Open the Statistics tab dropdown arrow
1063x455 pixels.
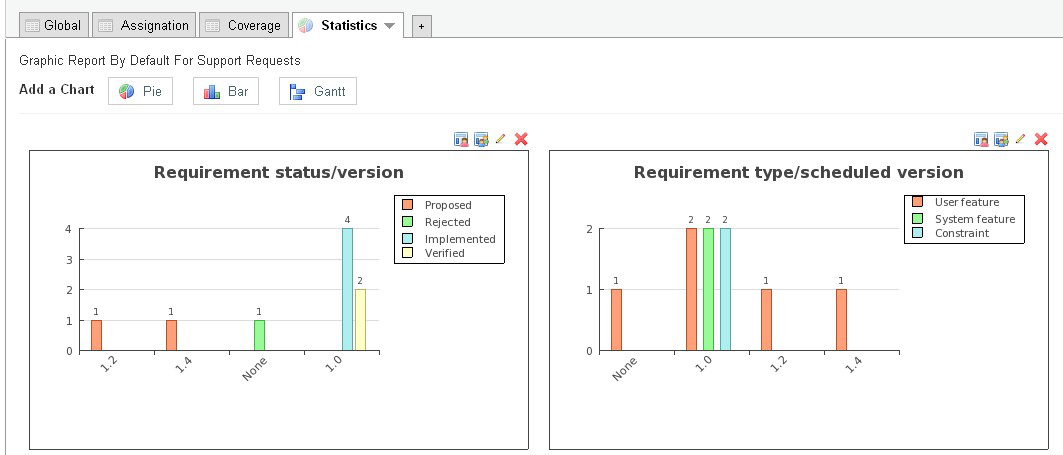tap(389, 26)
